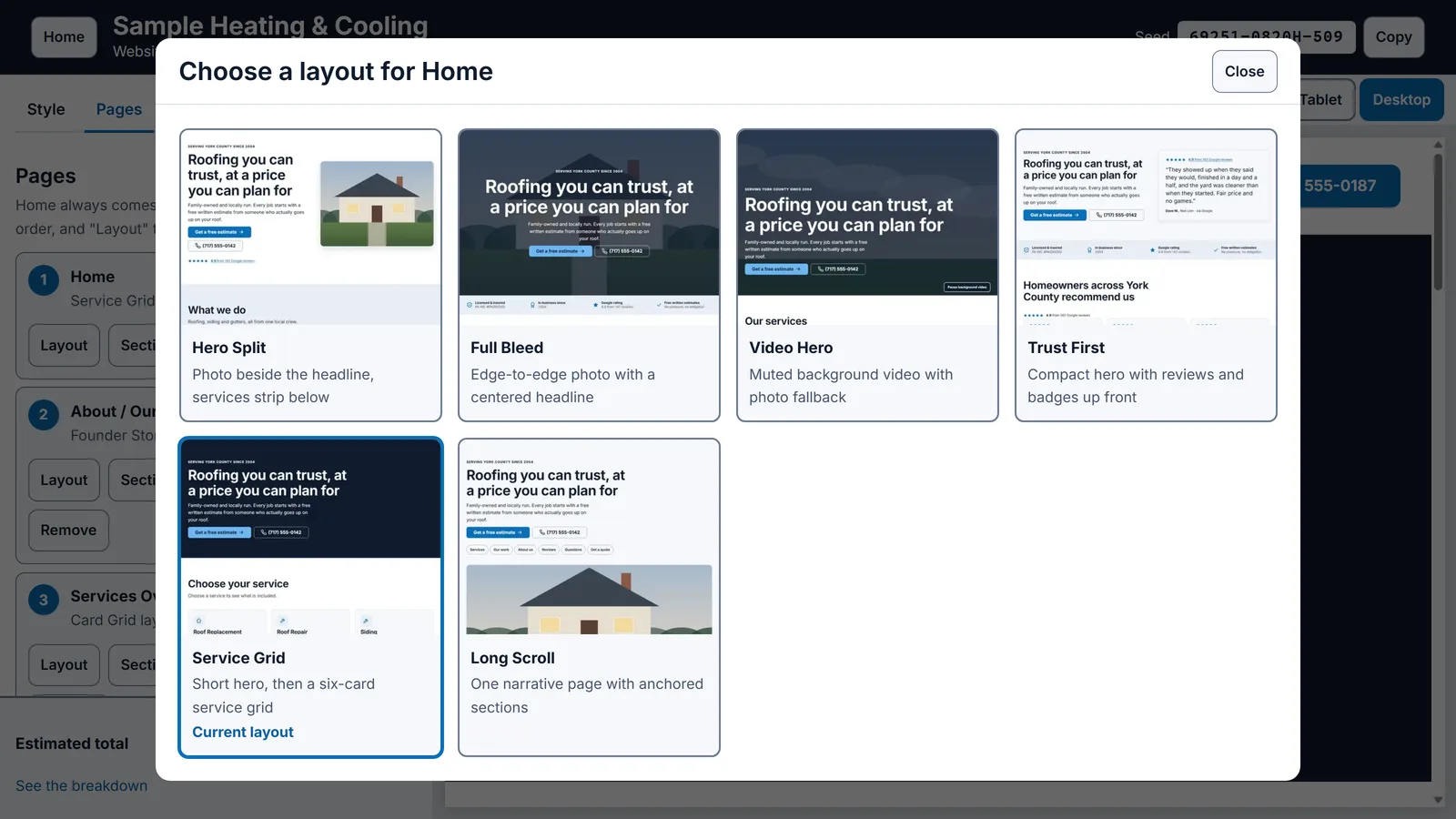Image resolution: width=1456 pixels, height=819 pixels.
Task: Click the Current layout label
Action: pos(243,733)
